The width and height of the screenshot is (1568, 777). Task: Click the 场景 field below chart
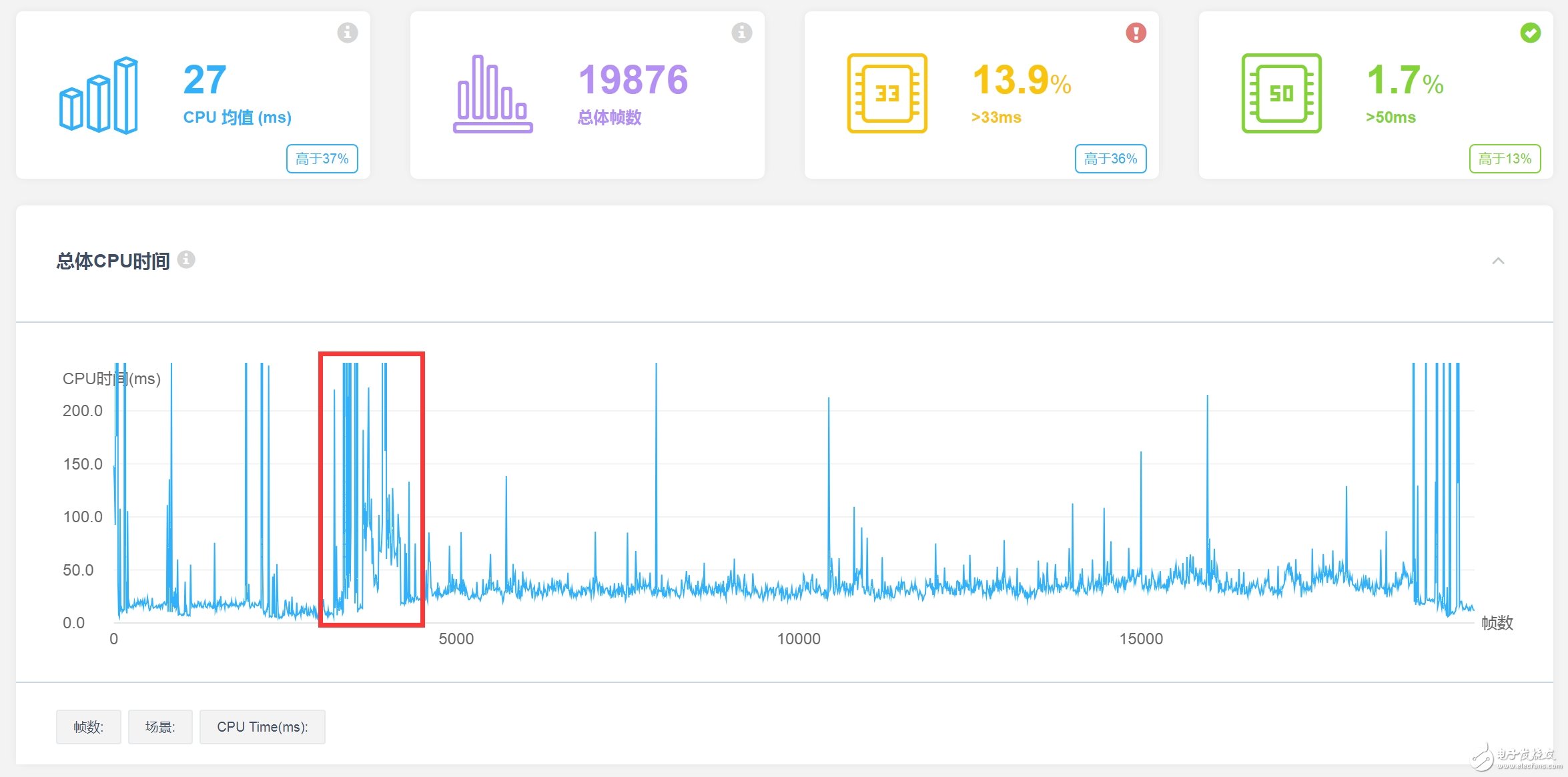[160, 726]
